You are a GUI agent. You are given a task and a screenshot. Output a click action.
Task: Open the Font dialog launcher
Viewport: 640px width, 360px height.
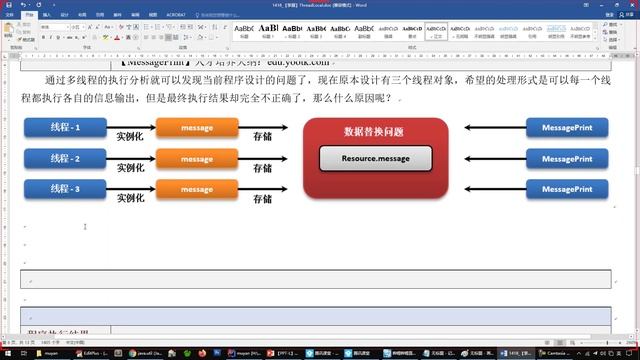pos(138,48)
